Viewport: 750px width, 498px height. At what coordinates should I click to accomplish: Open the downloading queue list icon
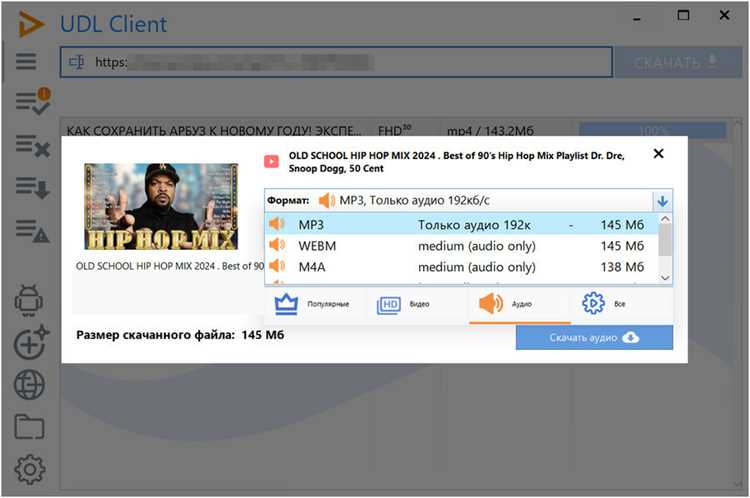[33, 188]
